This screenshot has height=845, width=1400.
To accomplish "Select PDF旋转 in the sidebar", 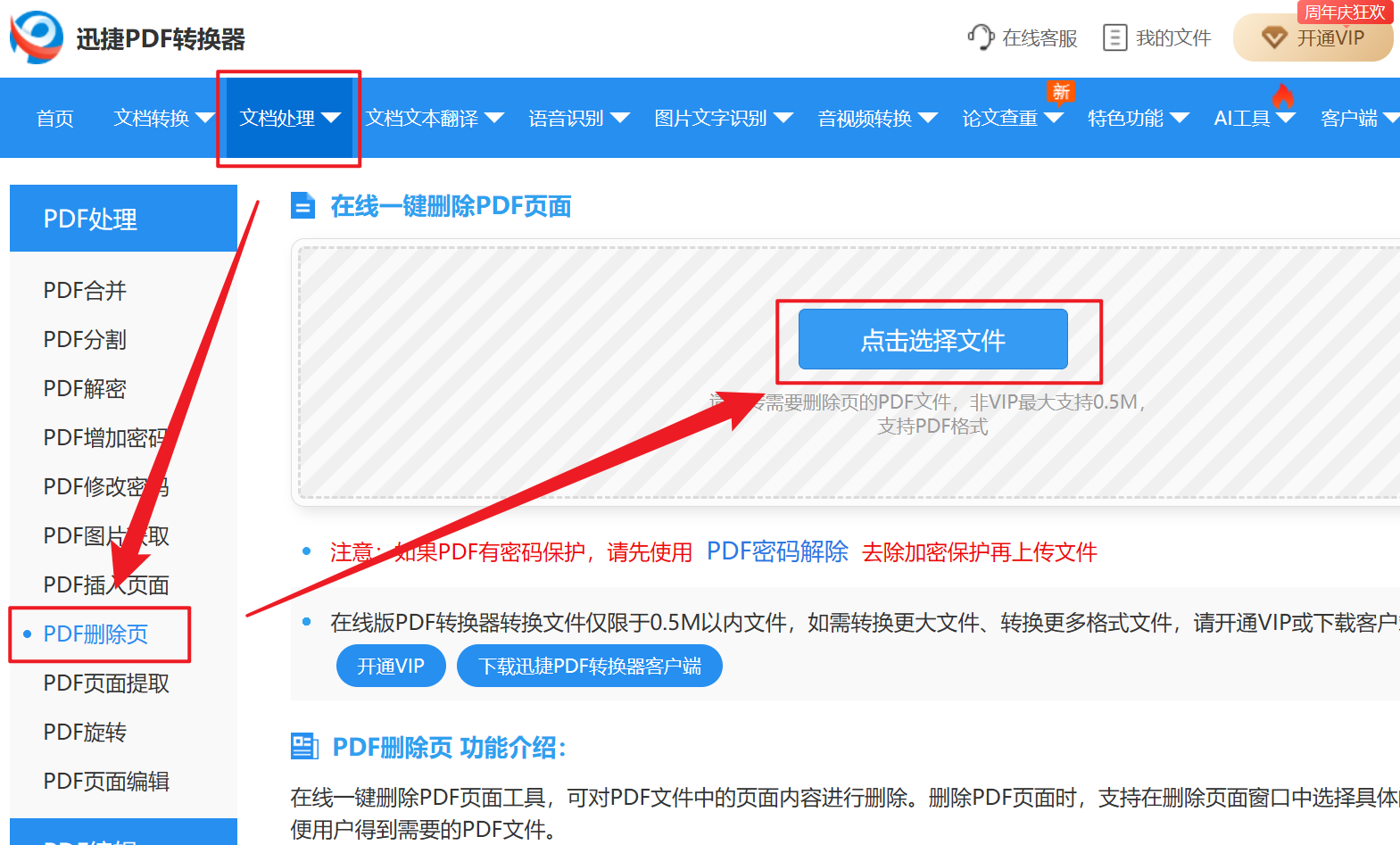I will click(85, 732).
